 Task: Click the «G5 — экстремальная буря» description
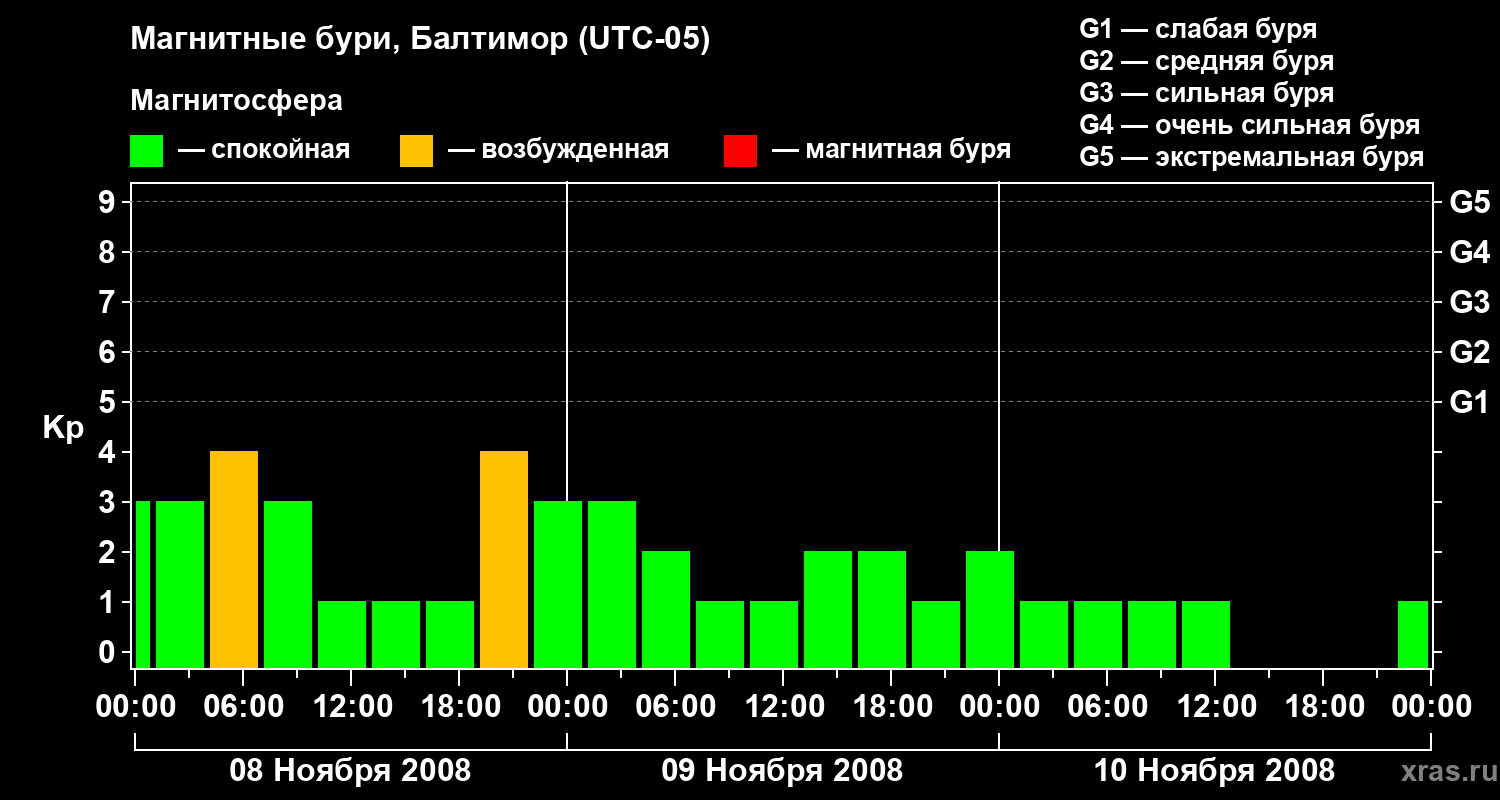click(1252, 157)
